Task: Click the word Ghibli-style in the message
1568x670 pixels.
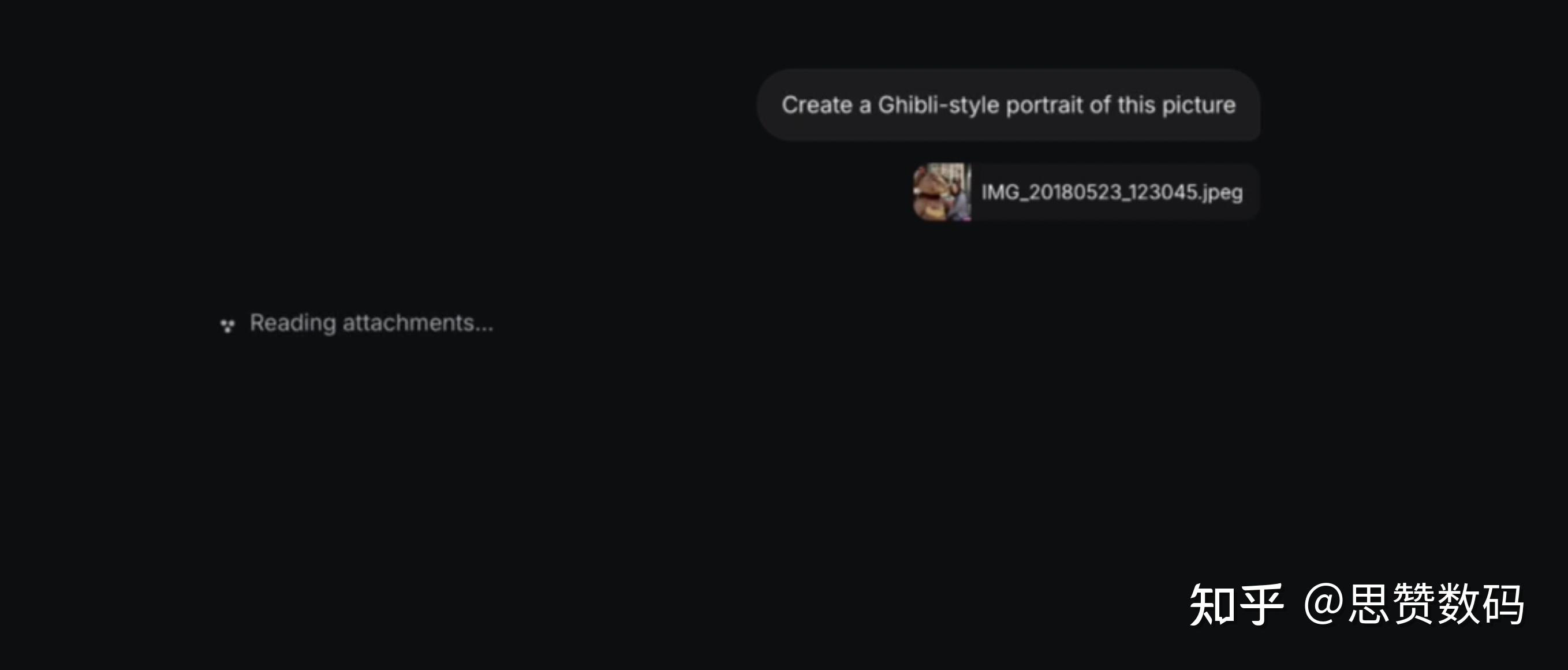Action: pos(938,105)
